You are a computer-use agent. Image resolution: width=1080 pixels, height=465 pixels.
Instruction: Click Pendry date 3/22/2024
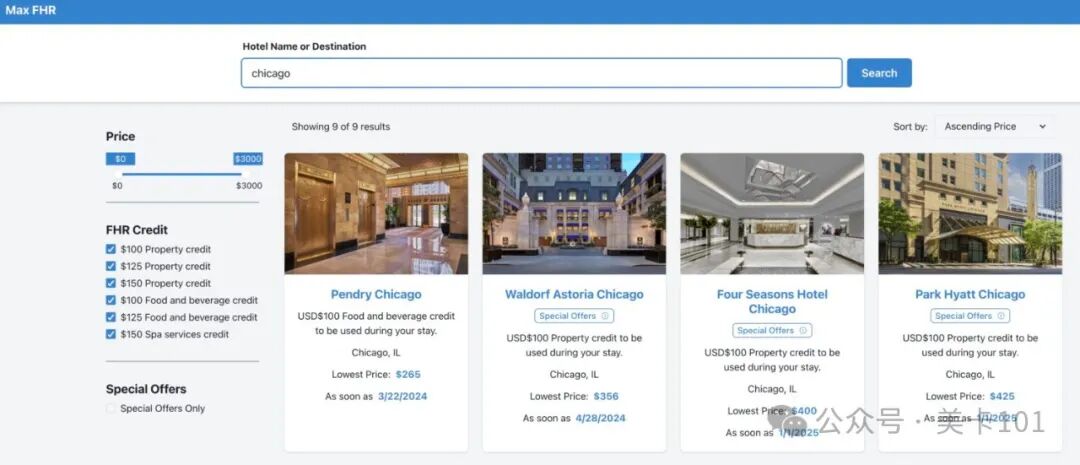click(x=402, y=397)
